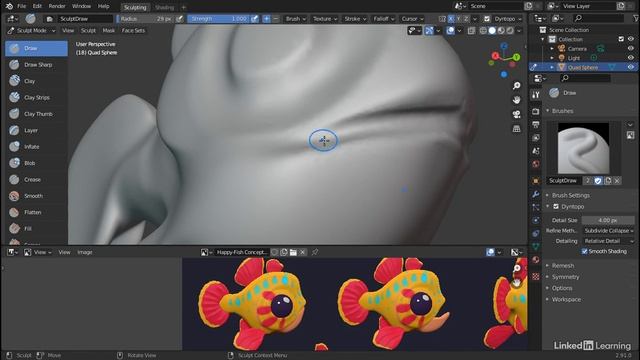This screenshot has height=360, width=640.
Task: Select the Clay Strips brush
Action: coord(36,97)
